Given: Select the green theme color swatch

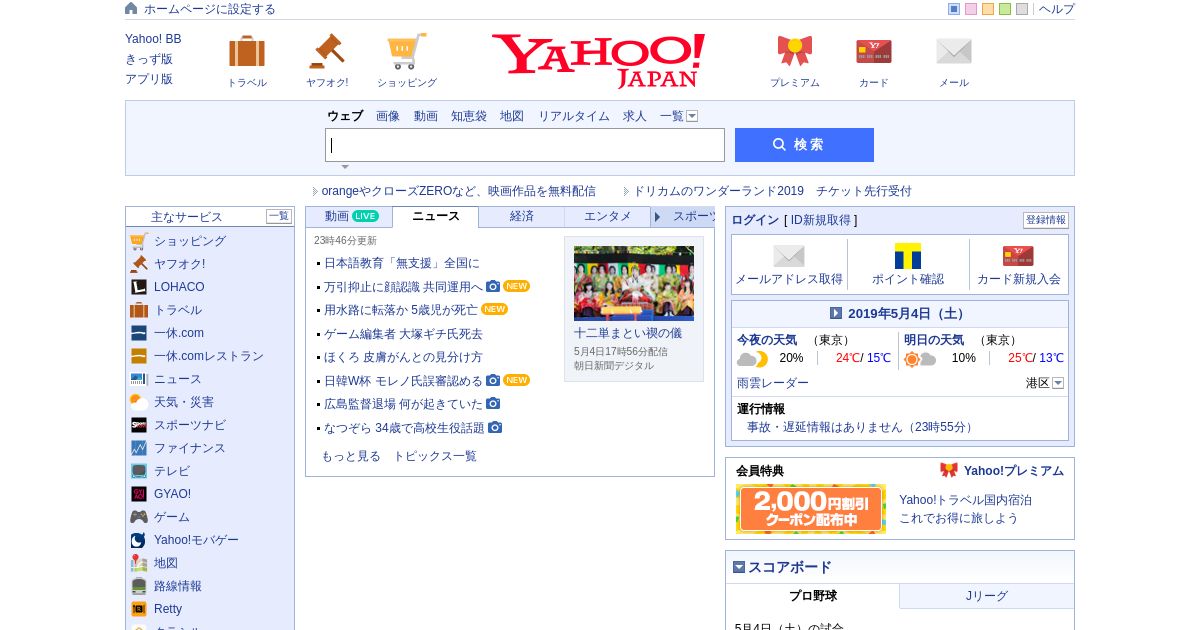Looking at the screenshot, I should [x=1005, y=9].
